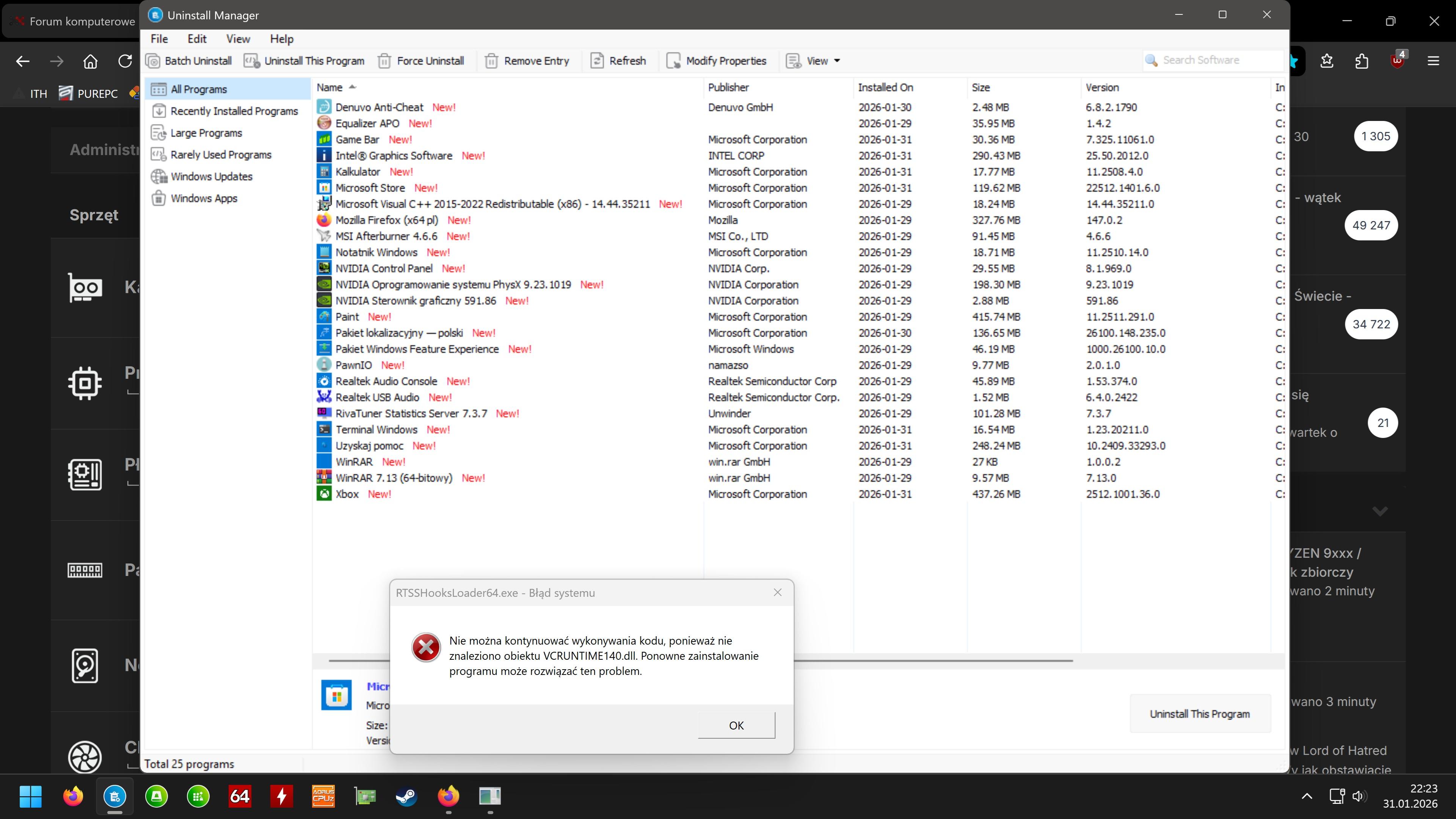Click the Uninstall This Program bottom button
This screenshot has width=1456, height=819.
pyautogui.click(x=1199, y=714)
